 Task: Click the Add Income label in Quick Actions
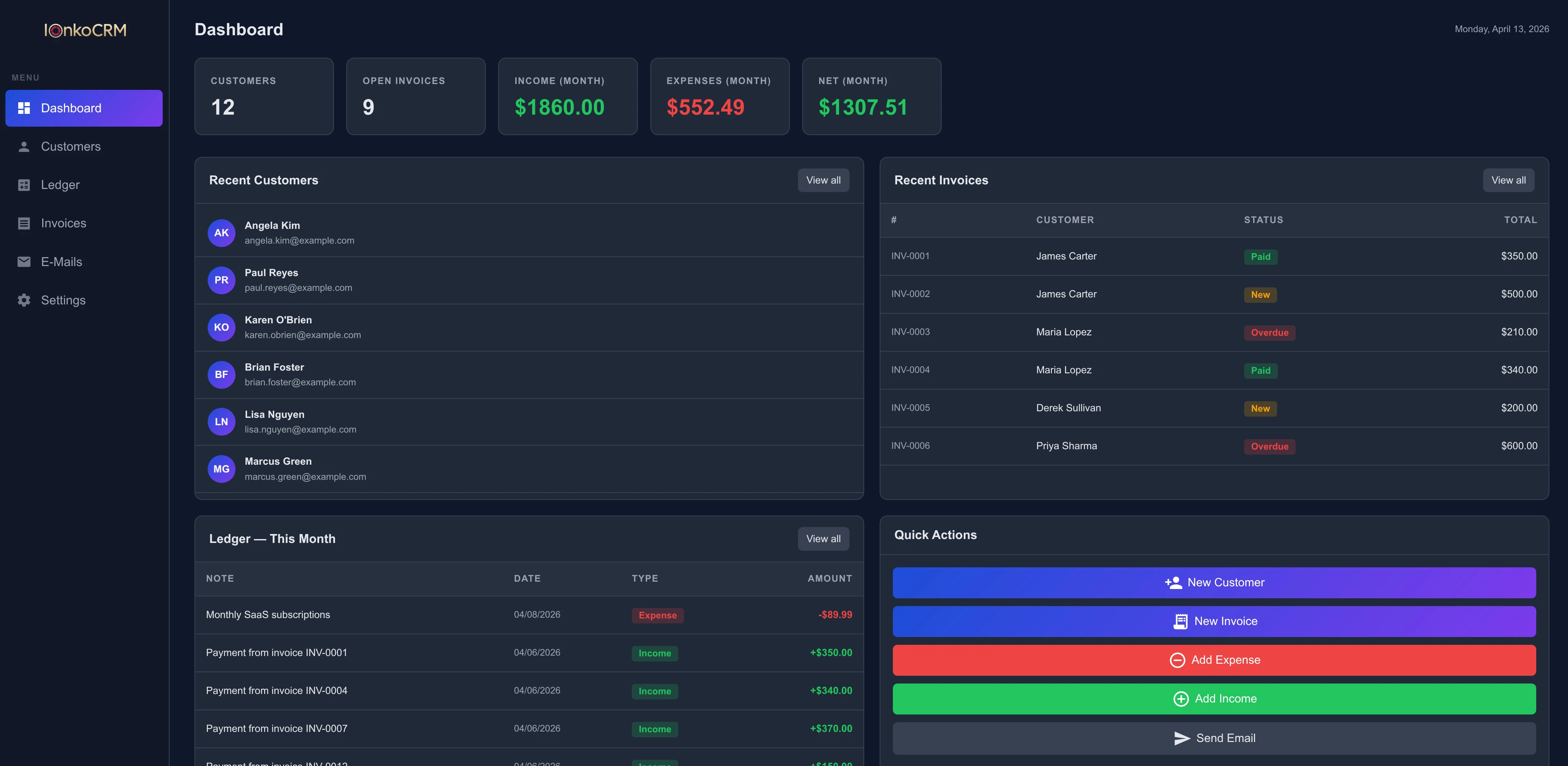1226,699
